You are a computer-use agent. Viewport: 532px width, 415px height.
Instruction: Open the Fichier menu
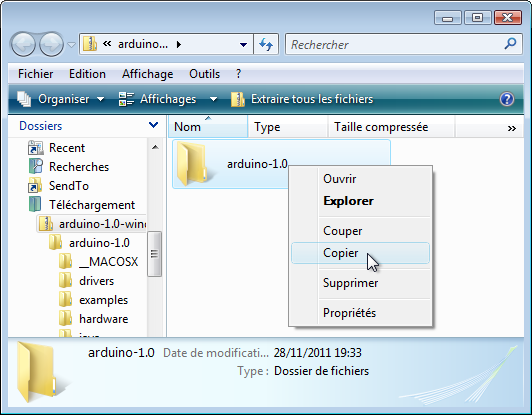35,74
